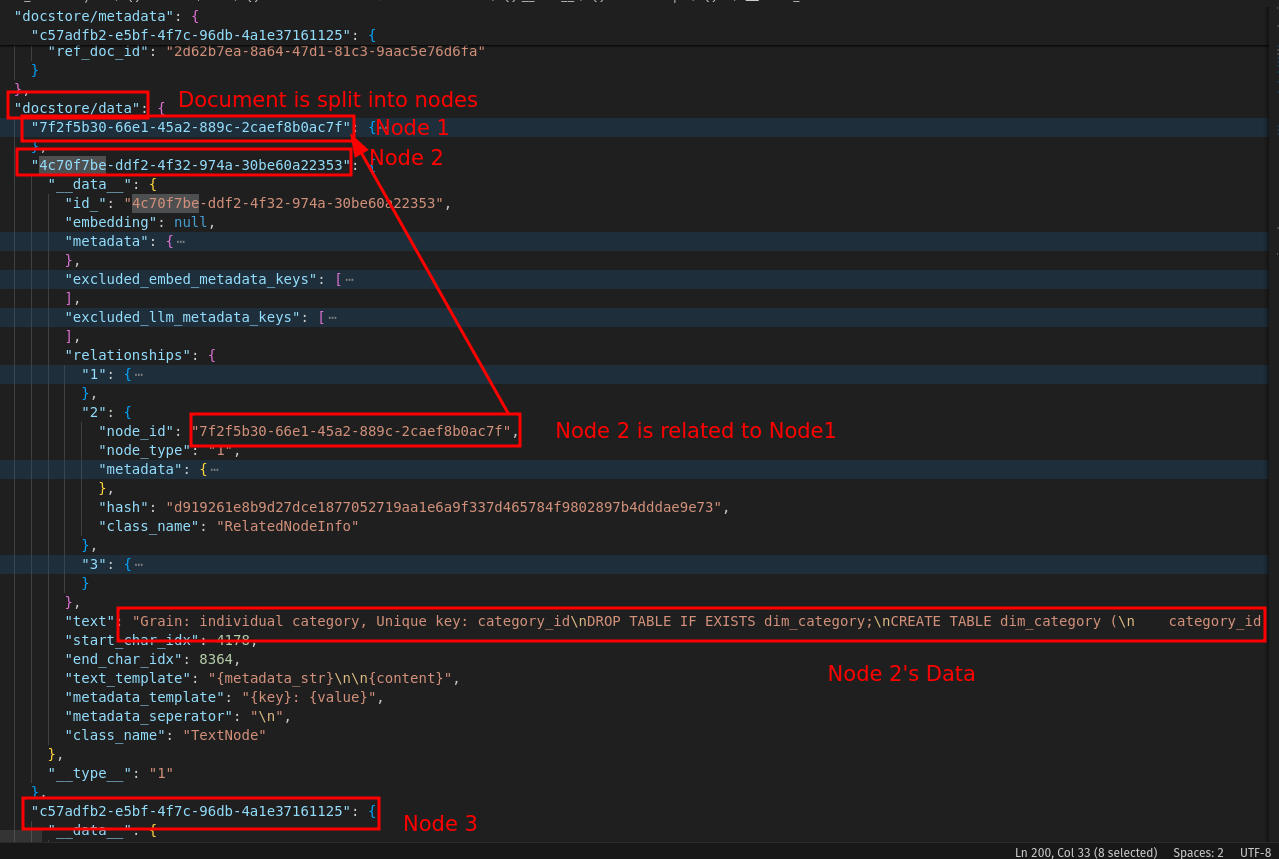Click the ref_doc_id value string
1279x859 pixels.
pyautogui.click(x=325, y=50)
